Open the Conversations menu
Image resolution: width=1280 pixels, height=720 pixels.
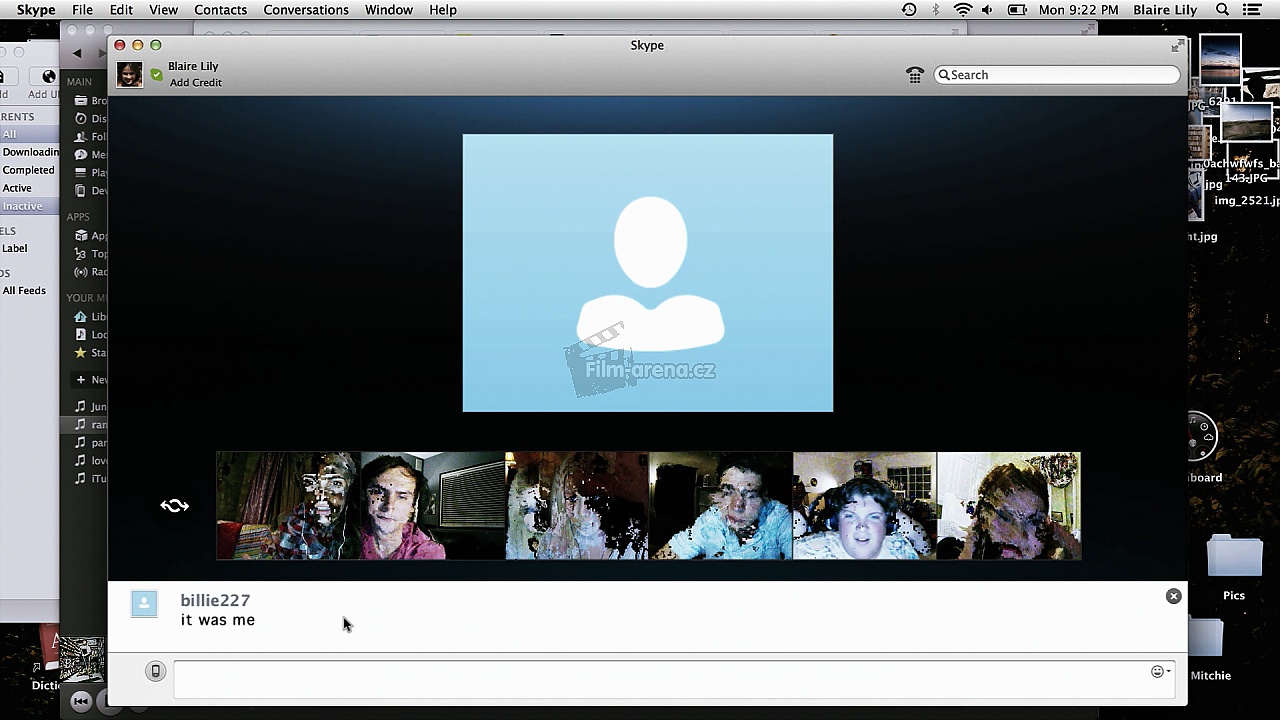306,10
